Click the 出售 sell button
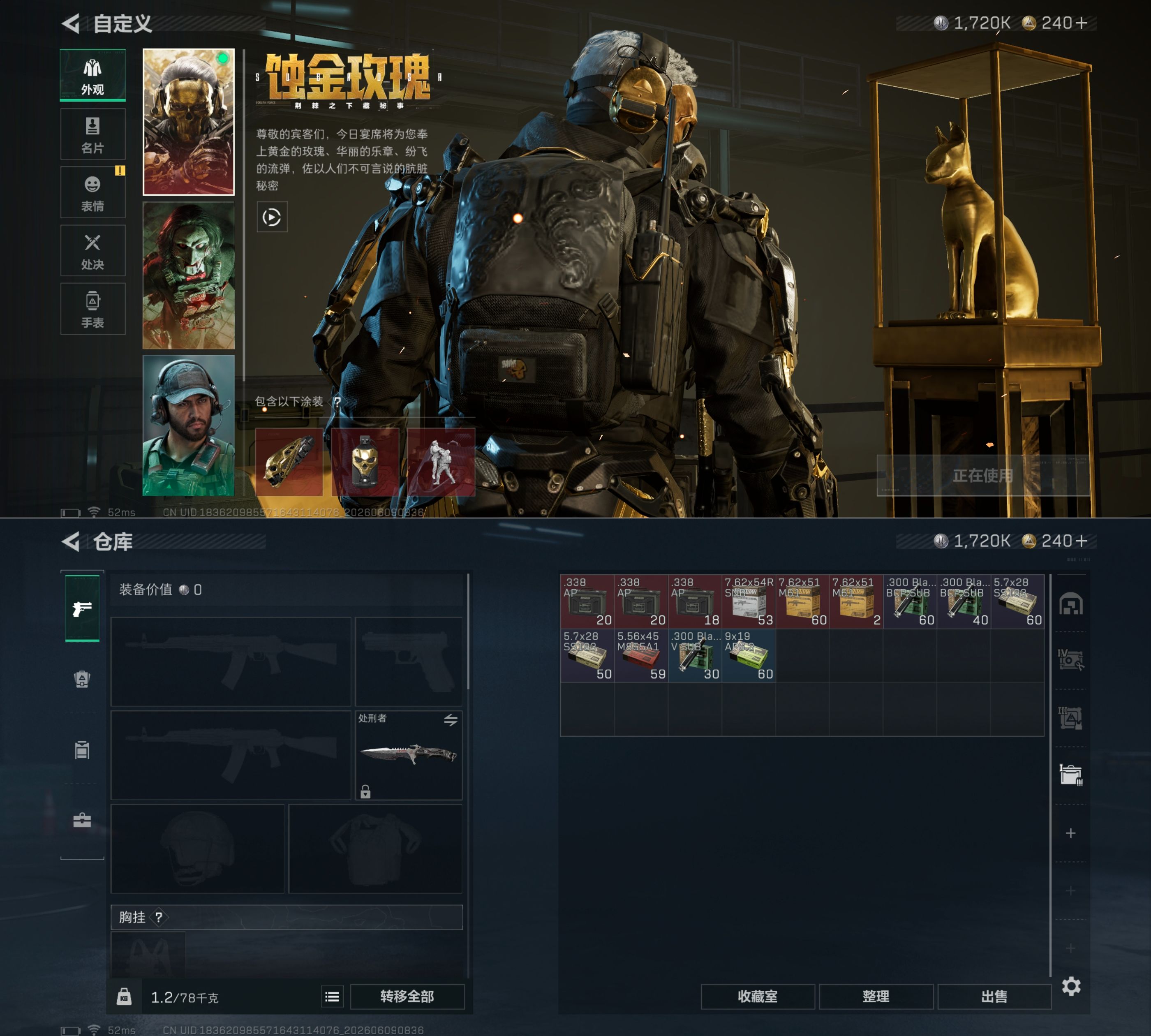Viewport: 1151px width, 1036px height. (x=995, y=997)
